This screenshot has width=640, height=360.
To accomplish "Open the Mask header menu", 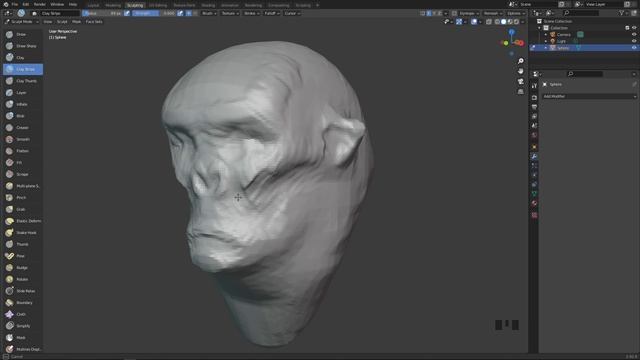I will tap(76, 22).
